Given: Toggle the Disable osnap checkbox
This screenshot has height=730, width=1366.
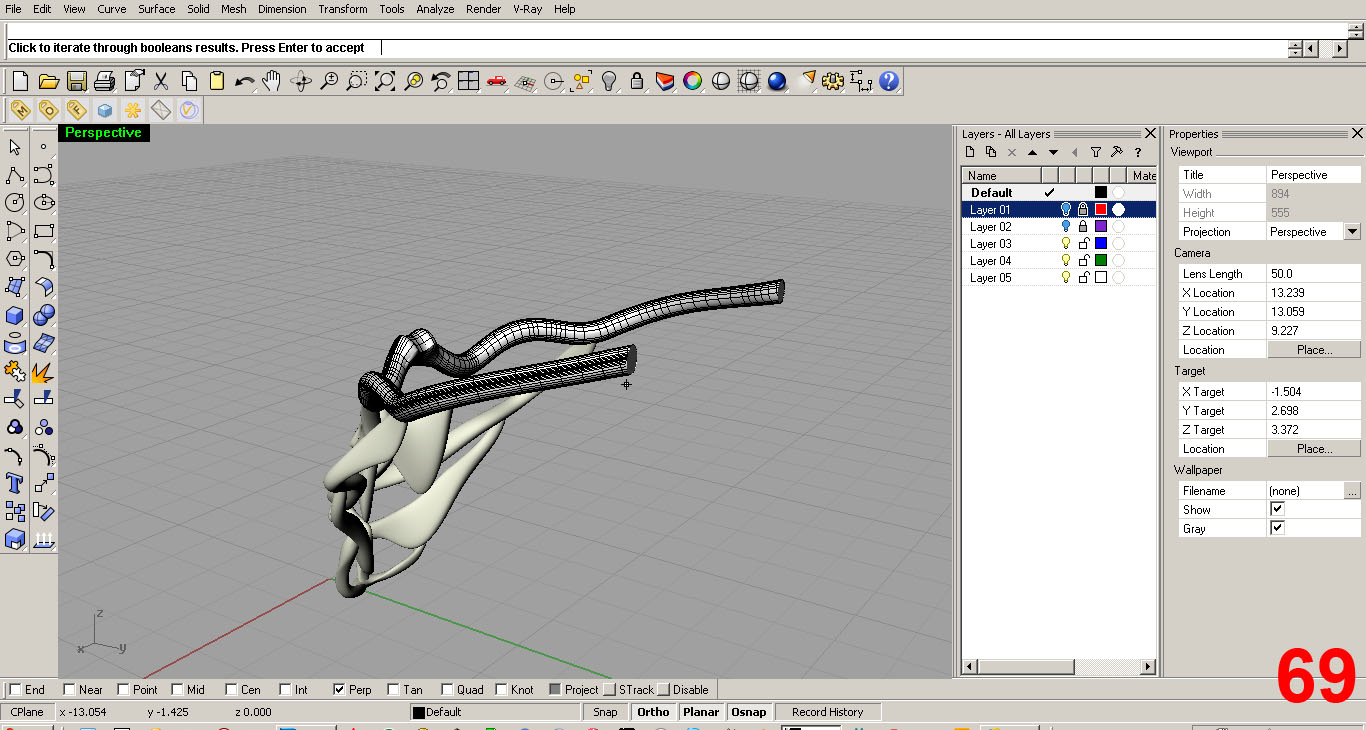Looking at the screenshot, I should point(663,689).
